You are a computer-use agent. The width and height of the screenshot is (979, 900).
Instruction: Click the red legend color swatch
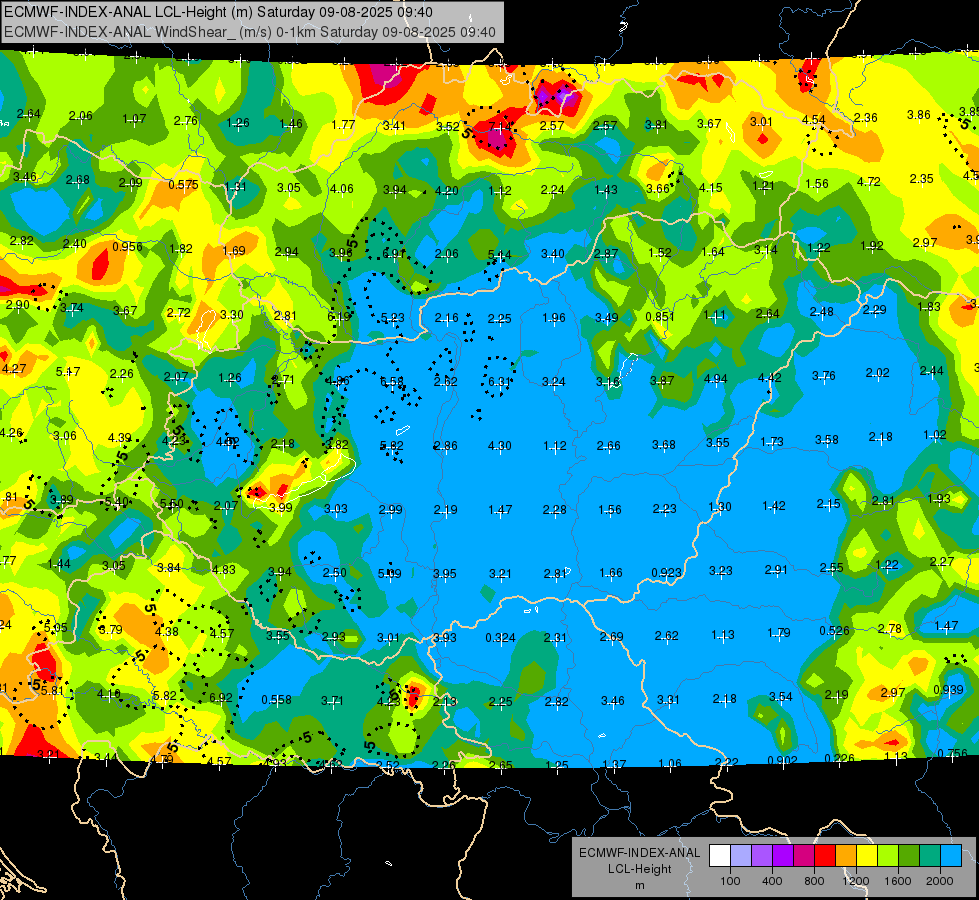coord(825,856)
